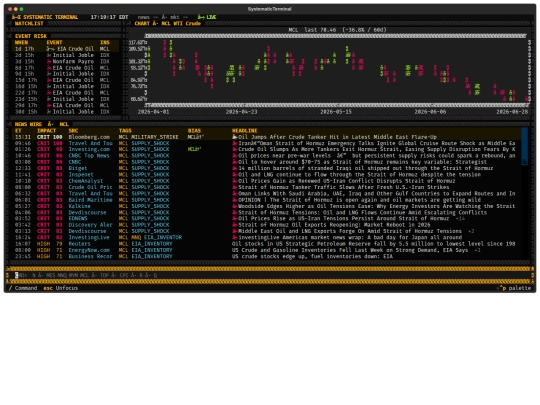Click the red icon on the 15d 17h EIA Crude Oil row

(49, 80)
